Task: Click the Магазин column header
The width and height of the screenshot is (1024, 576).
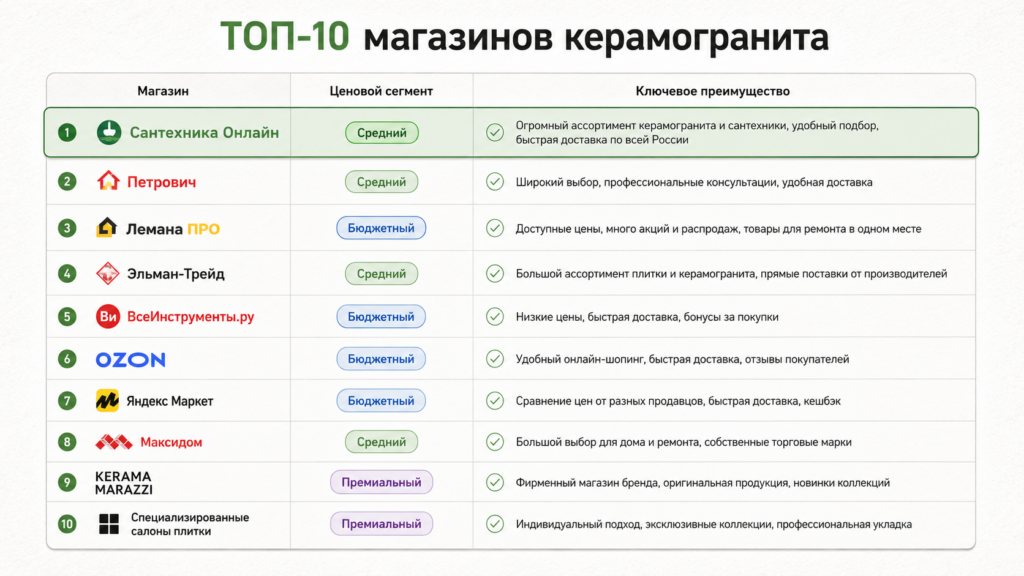Action: [163, 91]
